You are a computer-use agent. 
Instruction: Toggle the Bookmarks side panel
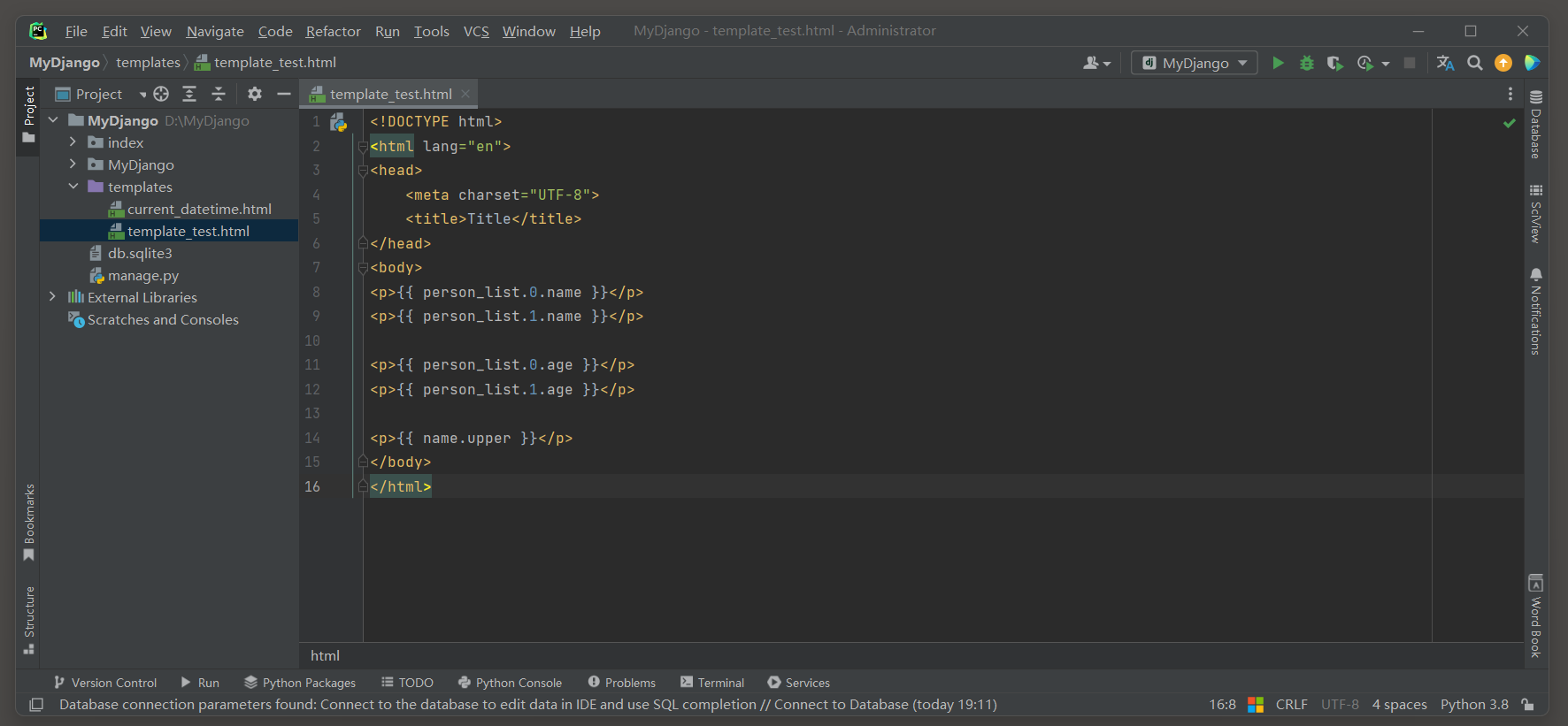(29, 522)
